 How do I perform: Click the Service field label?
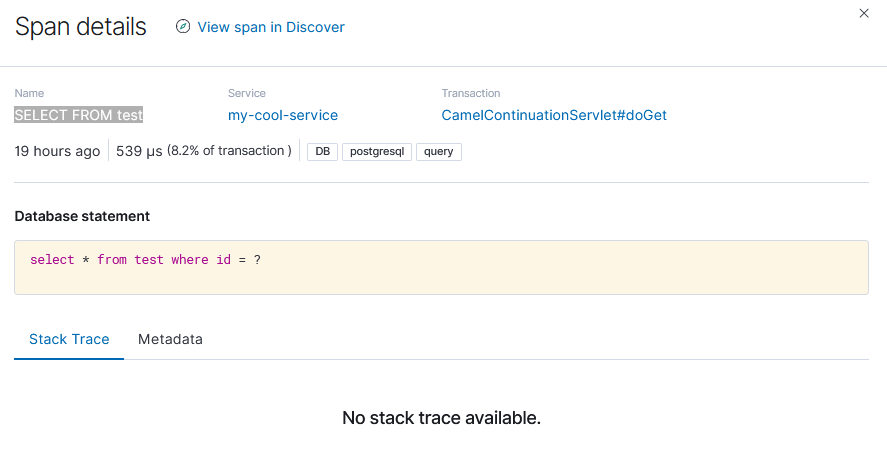coord(247,93)
